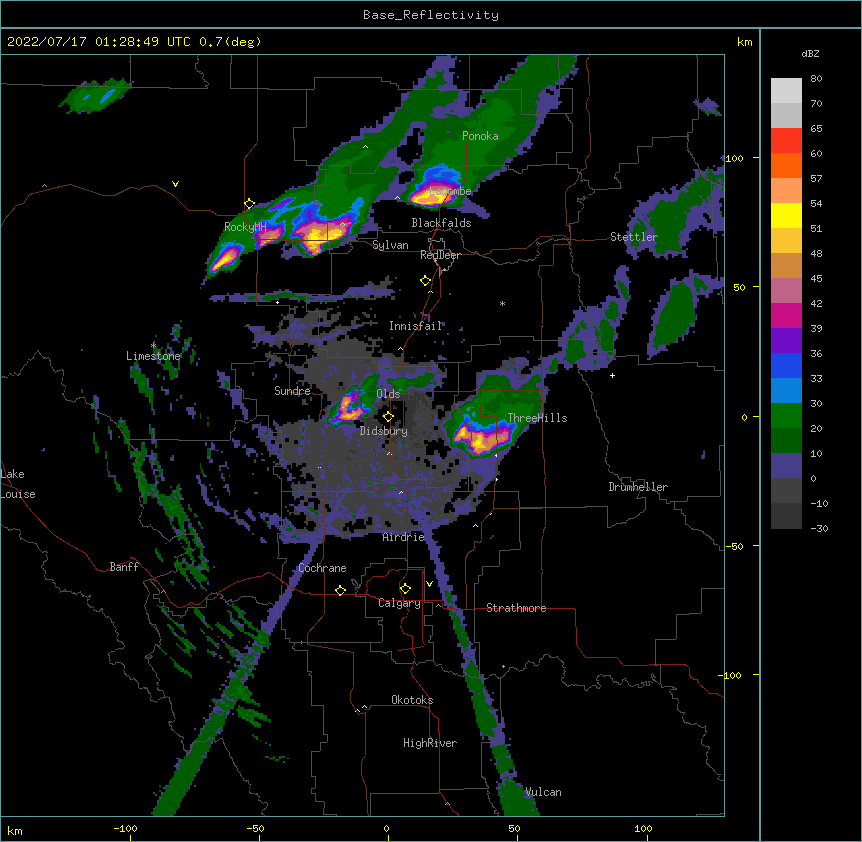Click the Limestone label
The image size is (862, 842).
[x=153, y=356]
